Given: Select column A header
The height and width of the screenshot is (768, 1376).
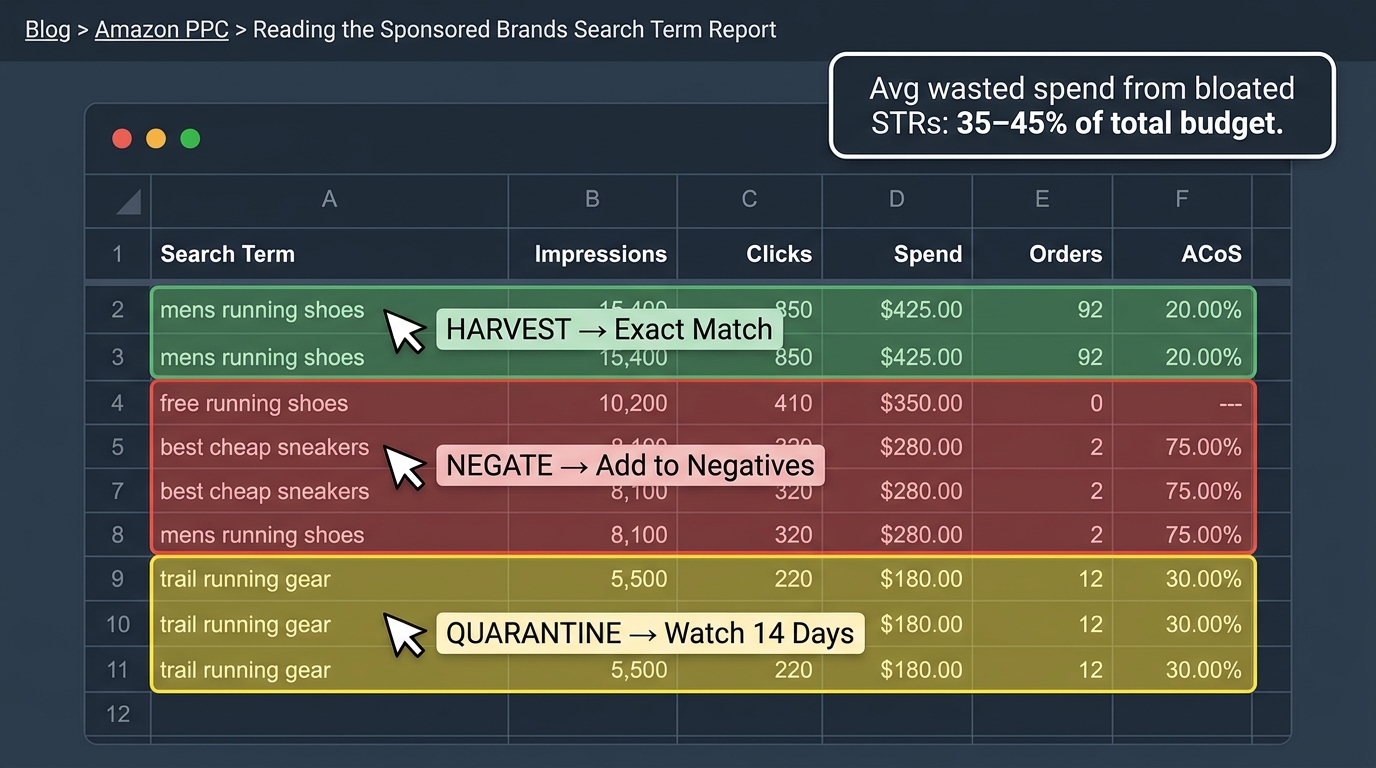Looking at the screenshot, I should pyautogui.click(x=329, y=200).
